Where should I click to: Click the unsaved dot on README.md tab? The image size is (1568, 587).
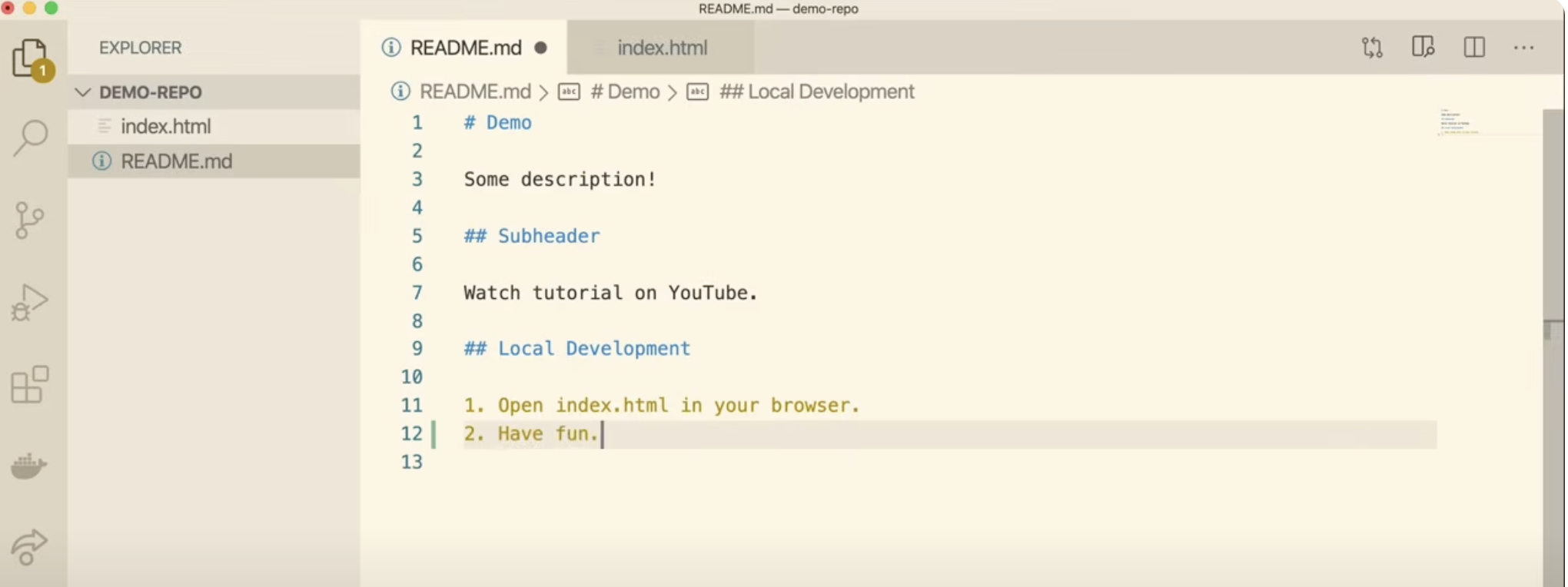(541, 48)
